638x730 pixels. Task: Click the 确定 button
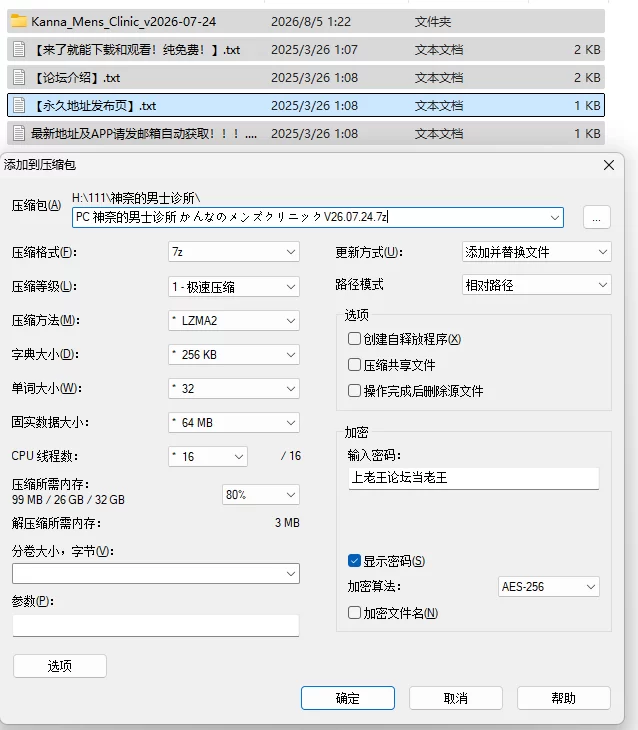point(348,698)
